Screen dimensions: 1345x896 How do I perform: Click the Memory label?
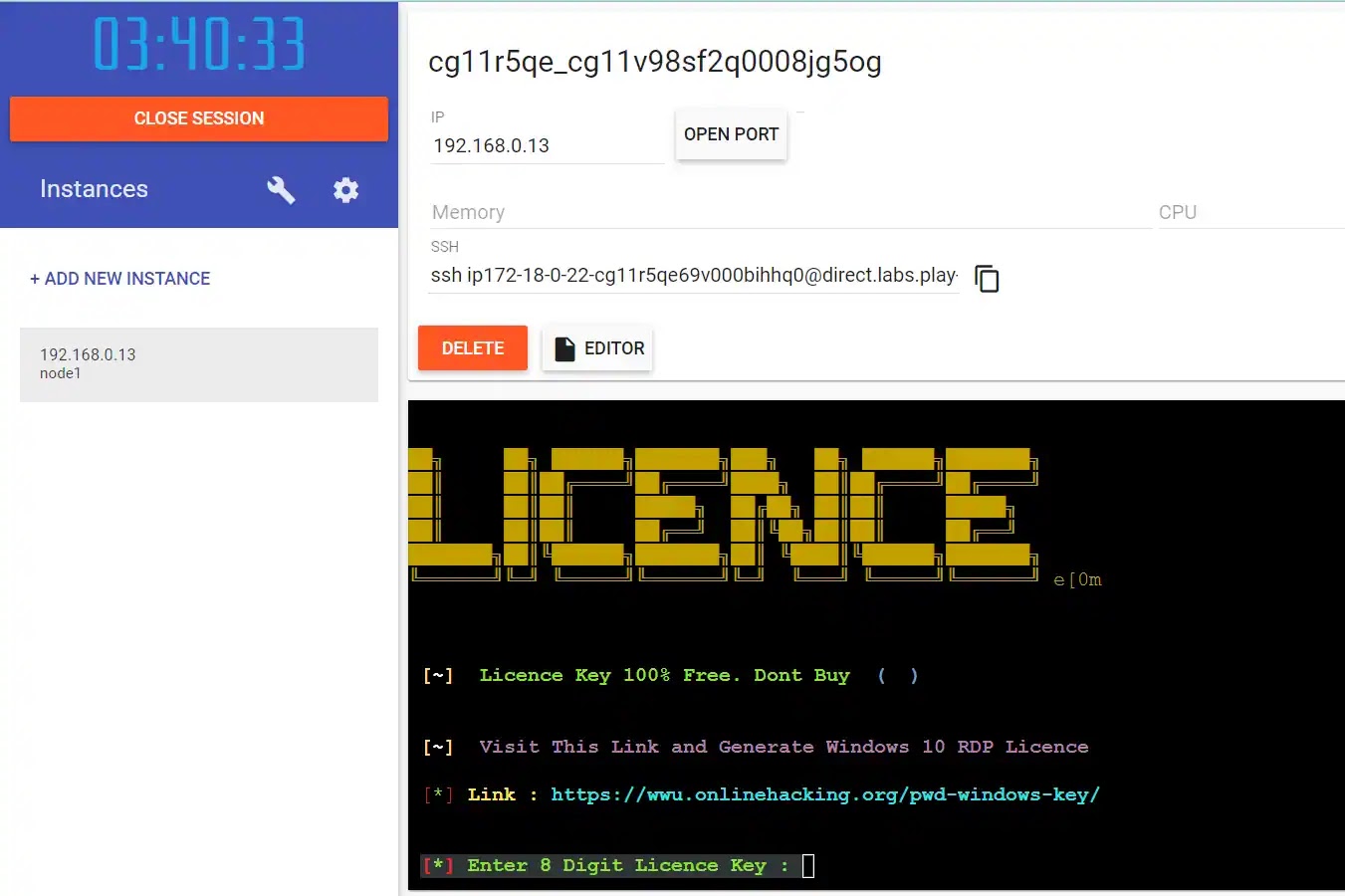(468, 212)
